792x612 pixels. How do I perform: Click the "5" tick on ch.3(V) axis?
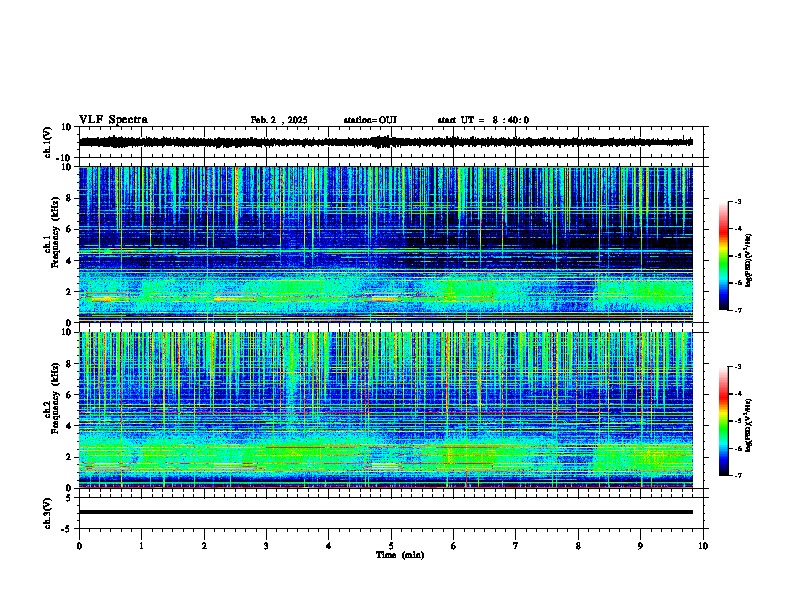point(70,498)
